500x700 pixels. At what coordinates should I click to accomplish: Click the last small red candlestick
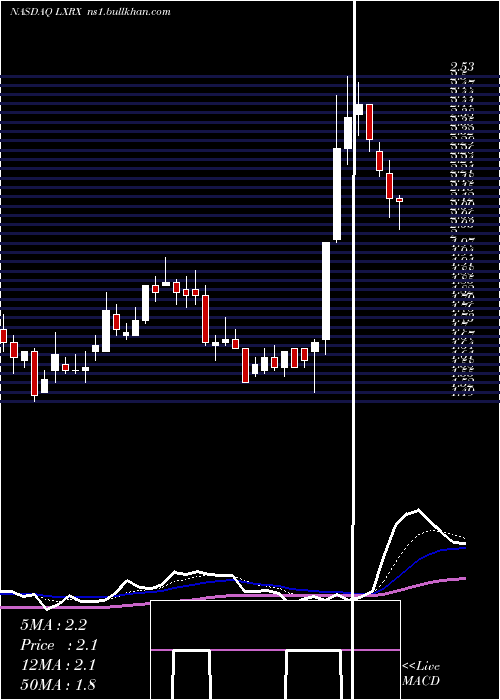400,200
